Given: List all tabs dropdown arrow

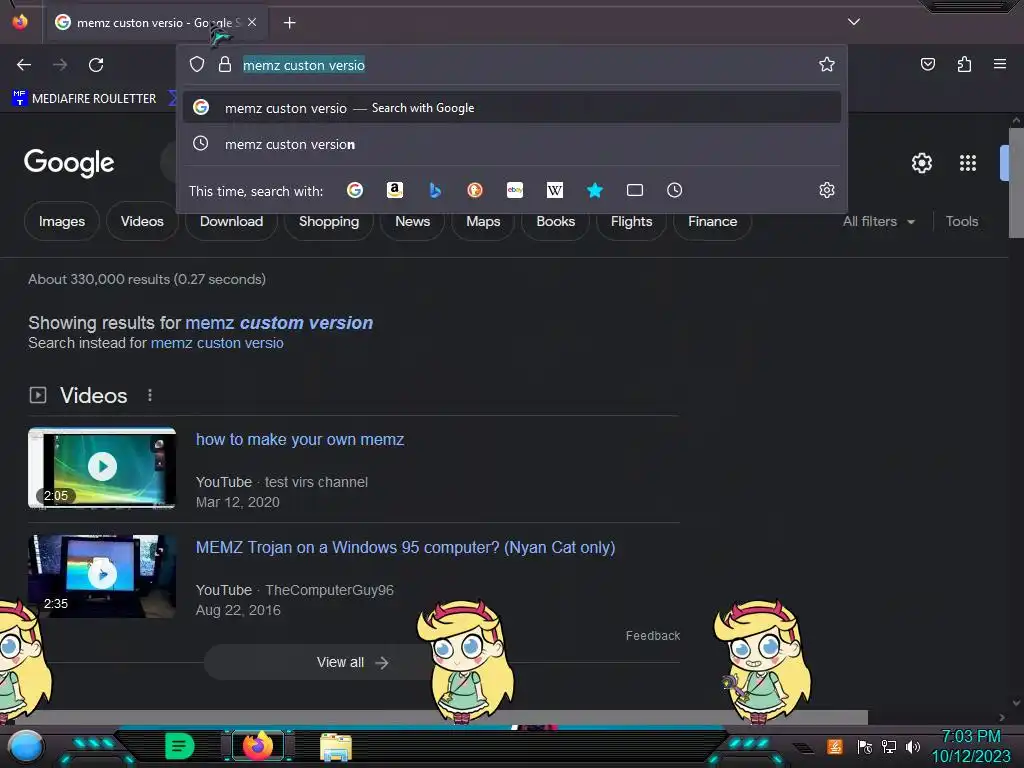Looking at the screenshot, I should (854, 22).
